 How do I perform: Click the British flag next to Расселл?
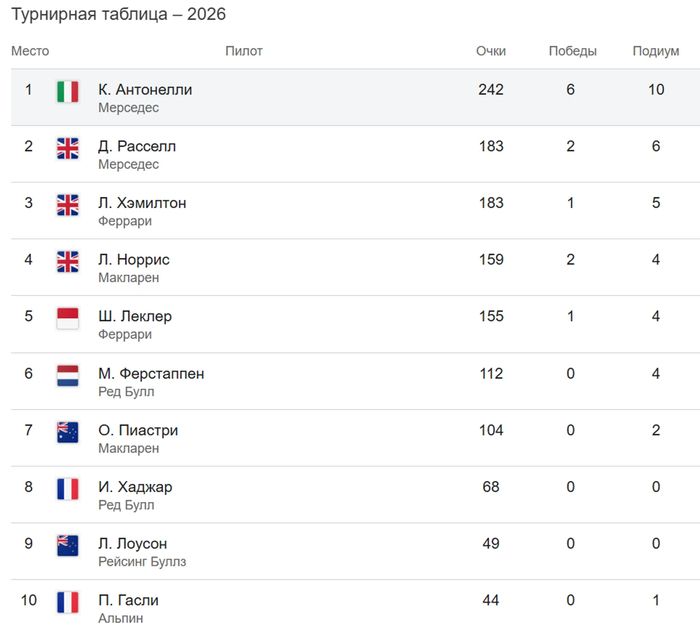(68, 148)
